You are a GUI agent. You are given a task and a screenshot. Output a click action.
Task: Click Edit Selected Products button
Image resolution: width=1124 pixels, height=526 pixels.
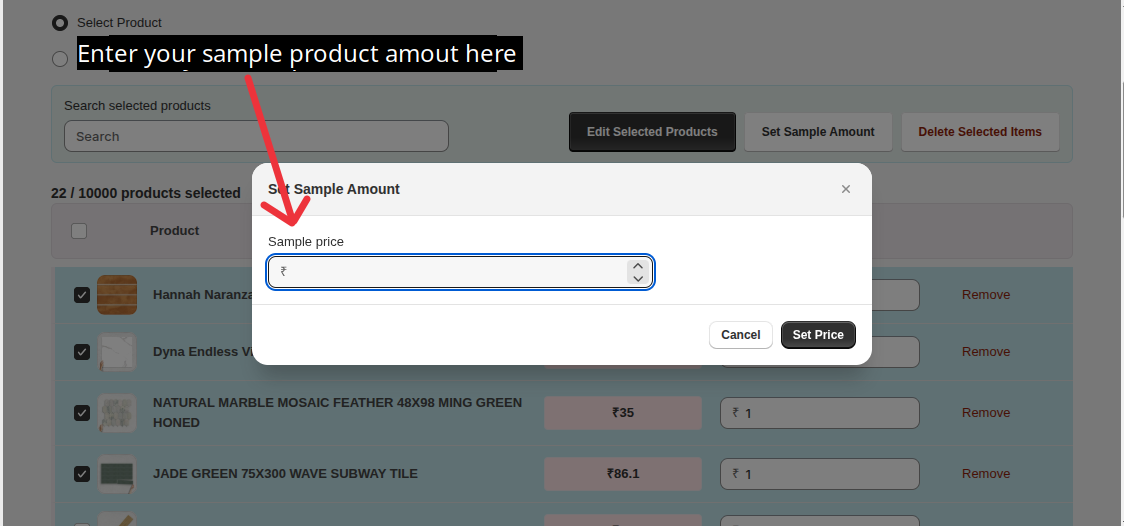652,132
